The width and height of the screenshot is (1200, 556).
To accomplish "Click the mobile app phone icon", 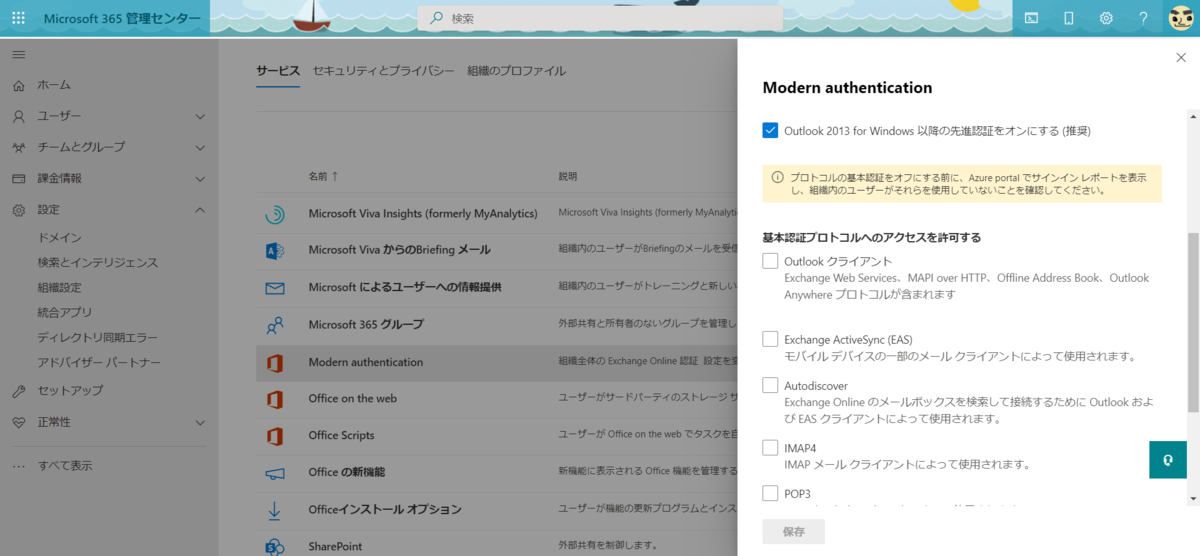I will (x=1069, y=18).
